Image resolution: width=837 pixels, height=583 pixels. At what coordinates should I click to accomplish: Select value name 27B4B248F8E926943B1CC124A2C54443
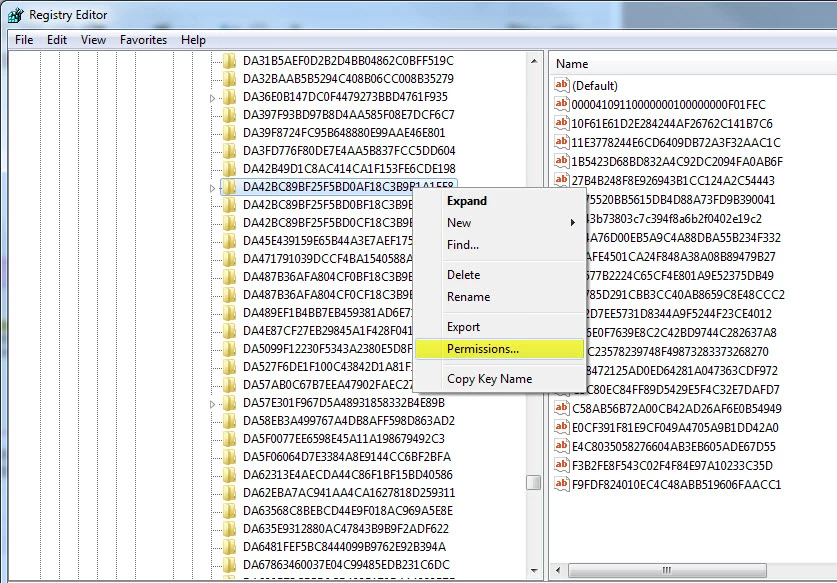(673, 180)
